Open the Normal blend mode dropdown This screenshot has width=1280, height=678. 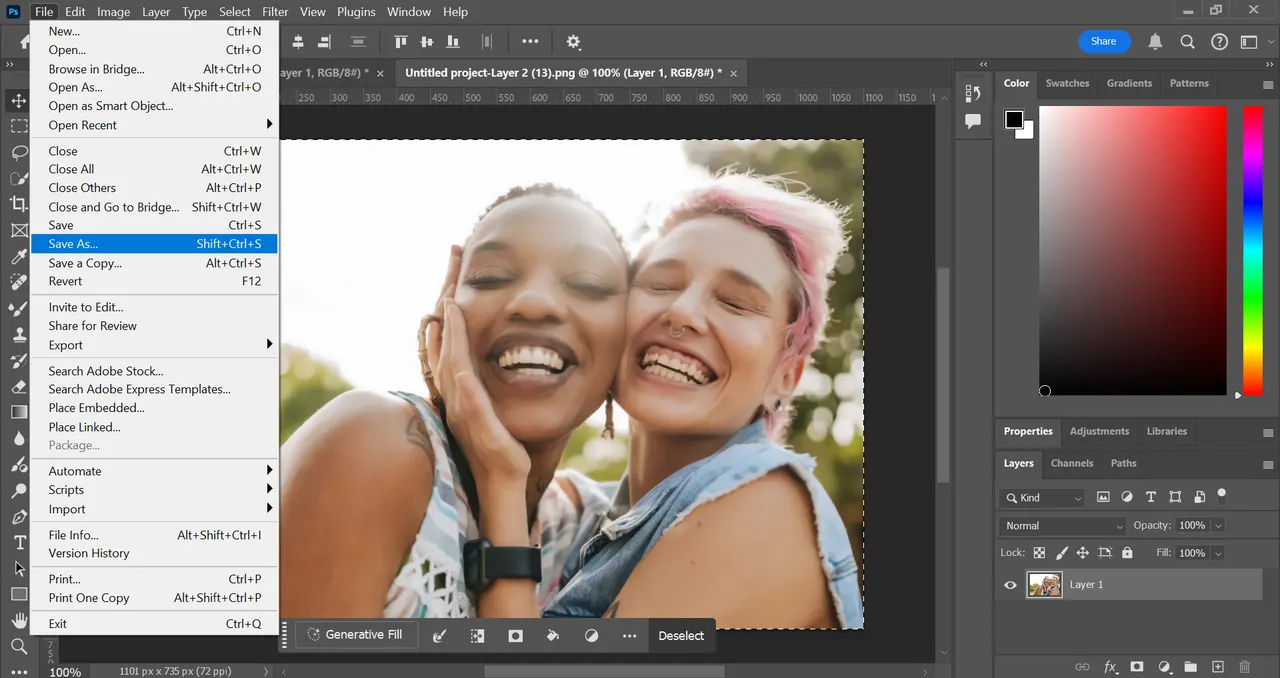click(1062, 526)
